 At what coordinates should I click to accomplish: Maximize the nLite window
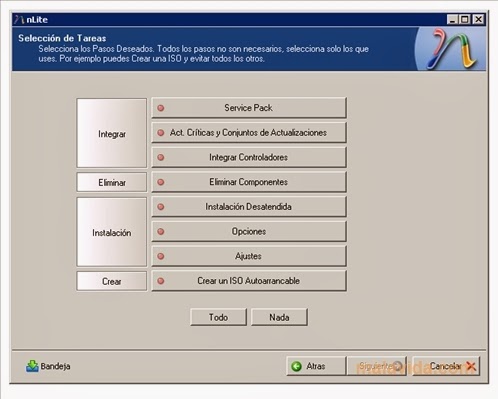pos(465,19)
